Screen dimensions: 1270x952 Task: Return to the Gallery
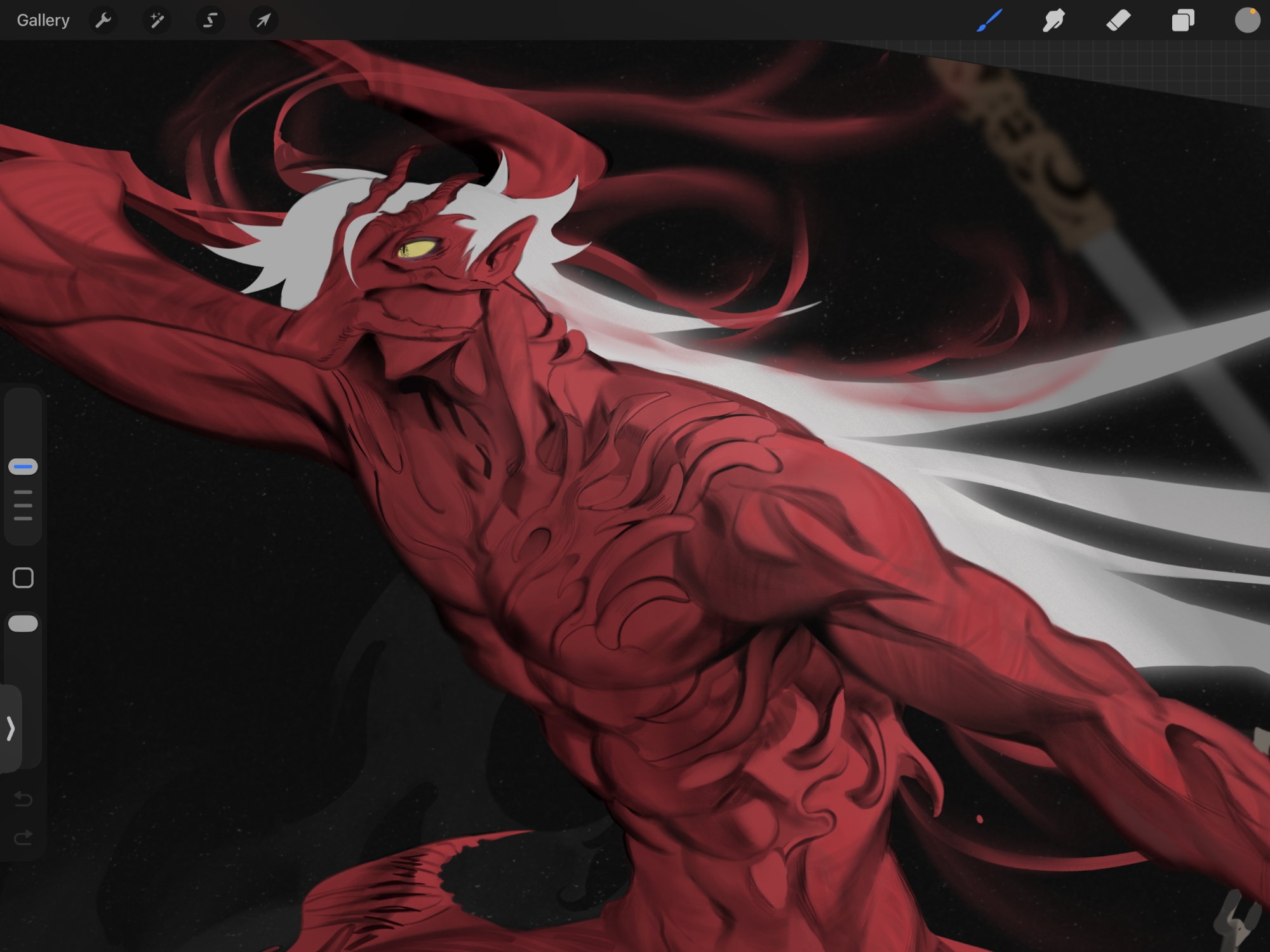coord(43,20)
